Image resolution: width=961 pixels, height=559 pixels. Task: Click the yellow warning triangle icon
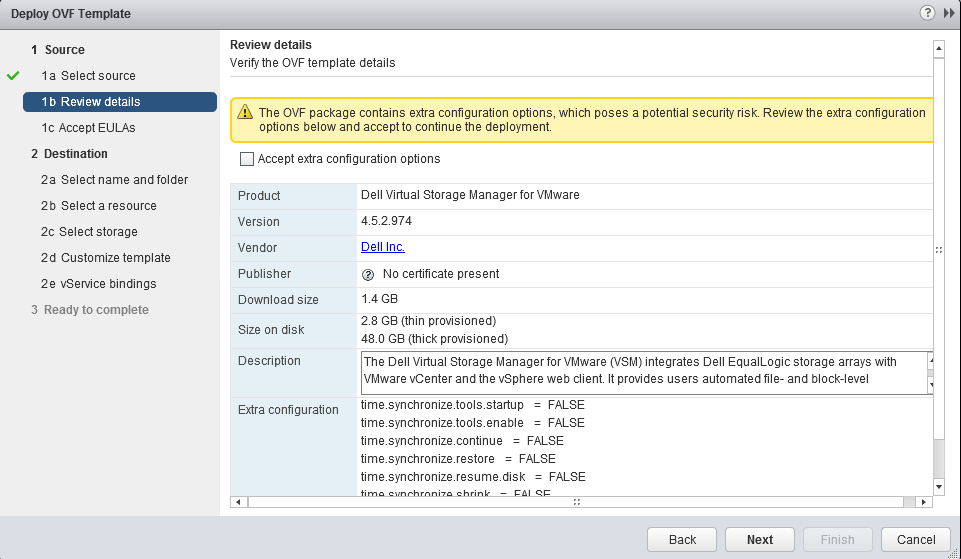coord(243,114)
